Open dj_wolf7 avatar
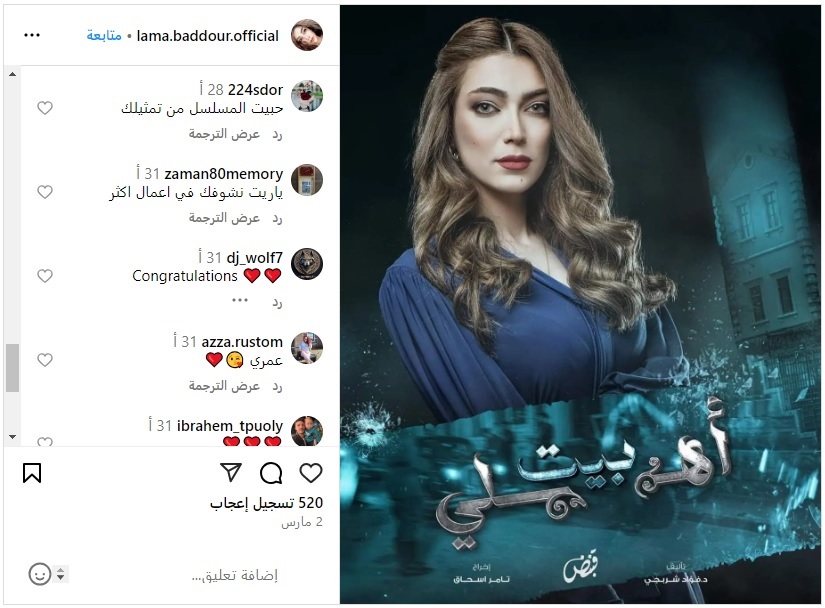Viewport: 825px width, 608px height. coord(307,264)
